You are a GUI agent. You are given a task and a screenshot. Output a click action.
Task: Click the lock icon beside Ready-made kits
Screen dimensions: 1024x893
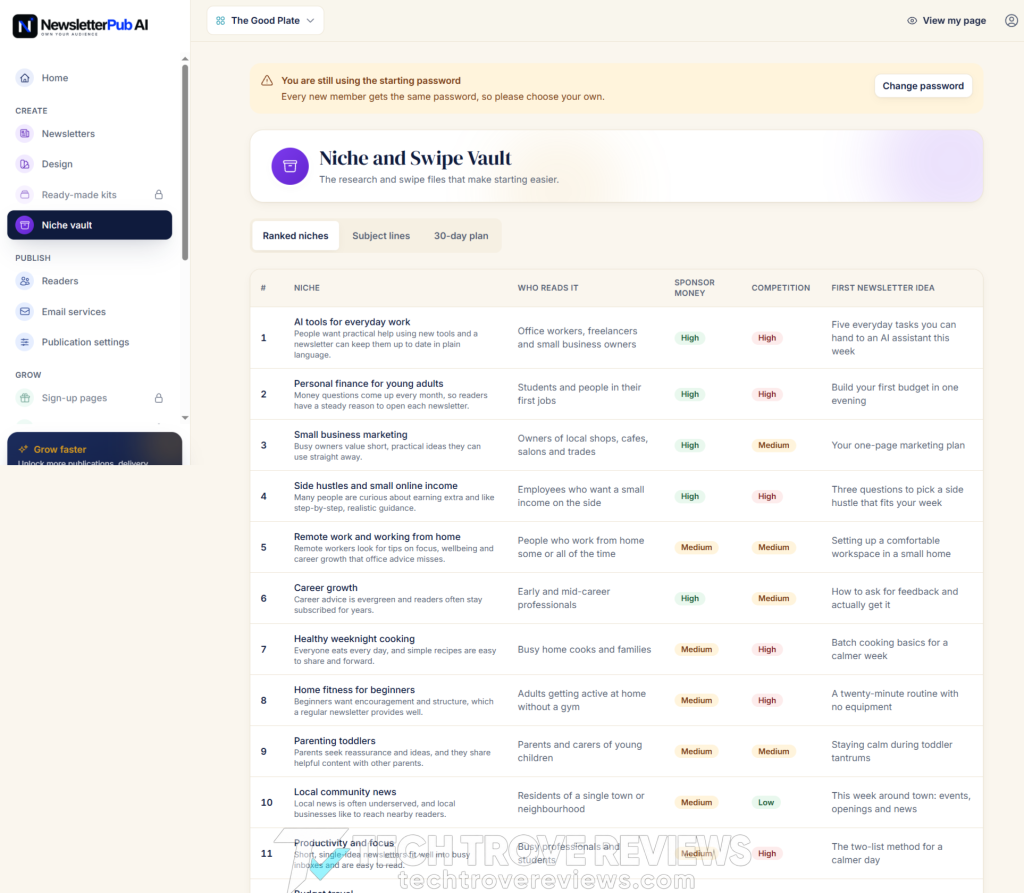(159, 195)
